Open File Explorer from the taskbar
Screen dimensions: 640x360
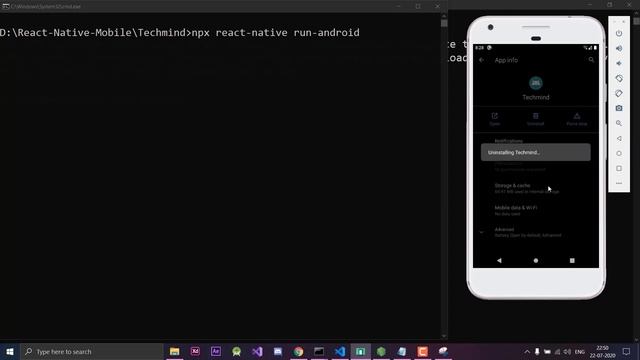[x=175, y=351]
